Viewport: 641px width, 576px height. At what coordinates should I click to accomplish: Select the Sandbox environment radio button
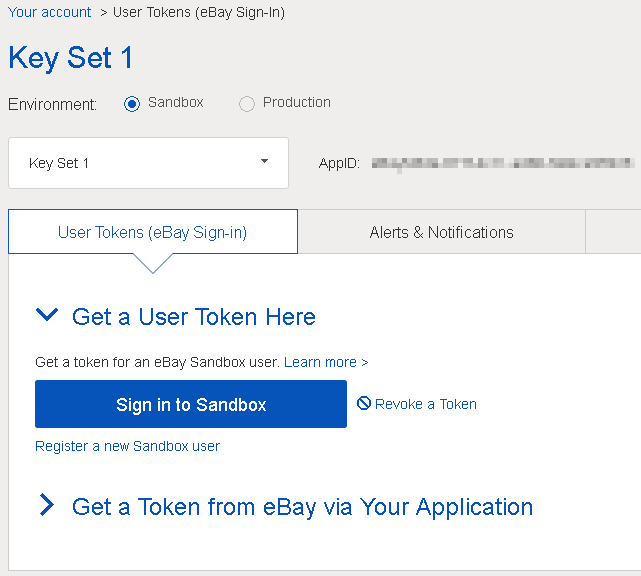coord(132,104)
